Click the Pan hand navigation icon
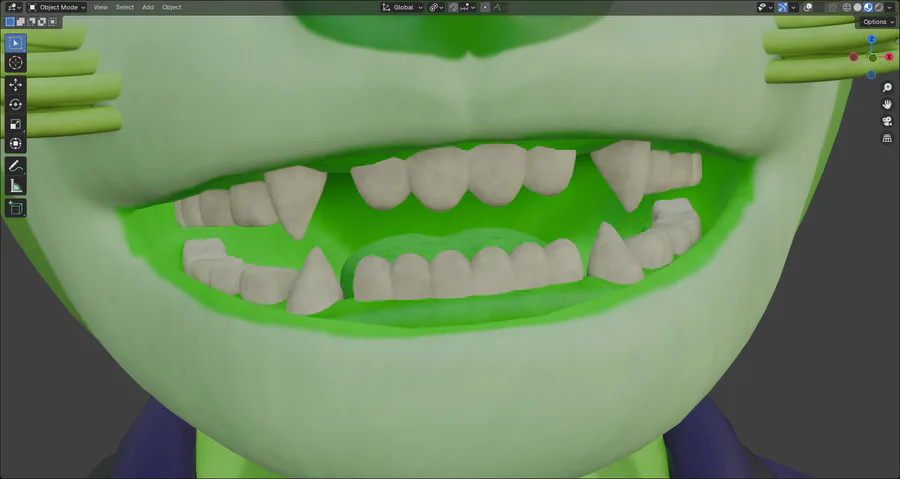The height and width of the screenshot is (479, 900). (887, 104)
